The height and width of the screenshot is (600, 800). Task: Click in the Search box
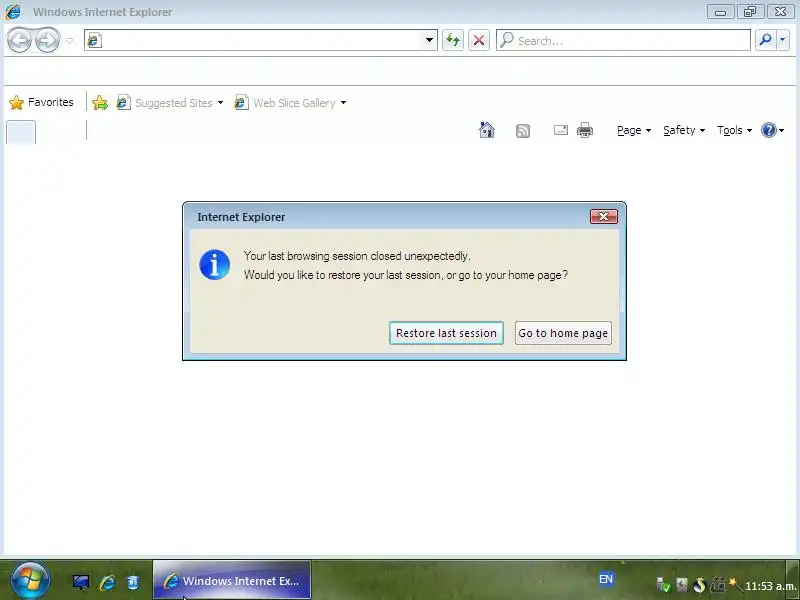[623, 40]
